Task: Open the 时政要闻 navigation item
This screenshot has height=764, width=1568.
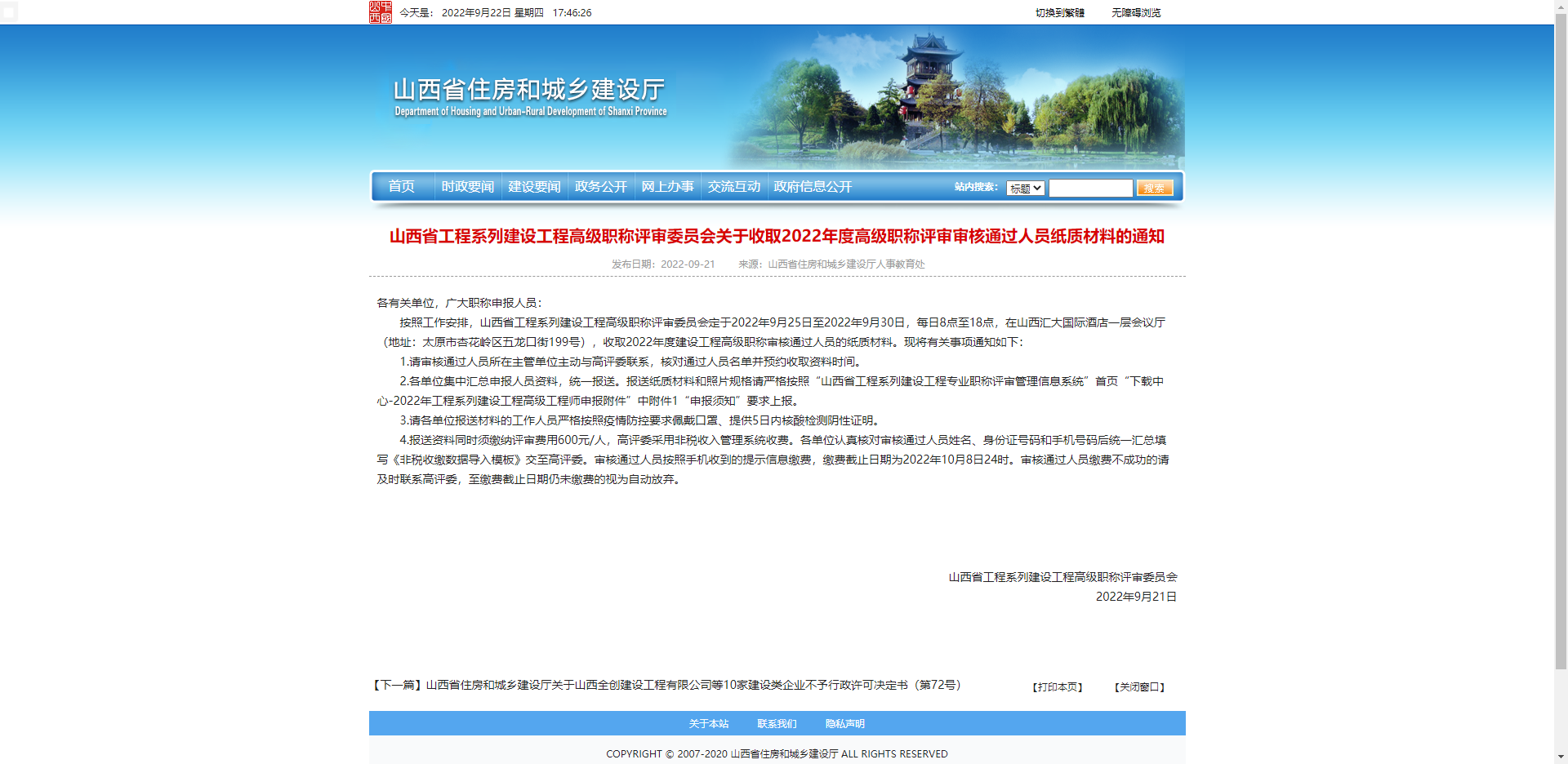Action: tap(467, 187)
